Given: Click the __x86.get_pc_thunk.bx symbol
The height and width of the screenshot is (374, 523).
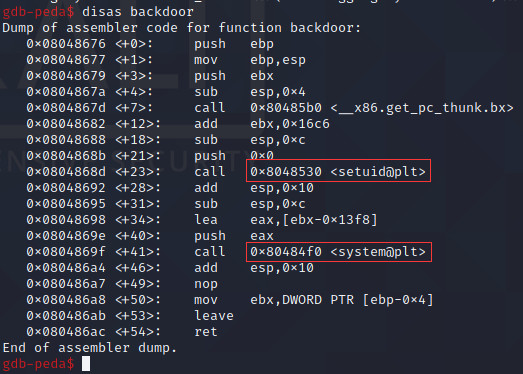Looking at the screenshot, I should (422, 108).
